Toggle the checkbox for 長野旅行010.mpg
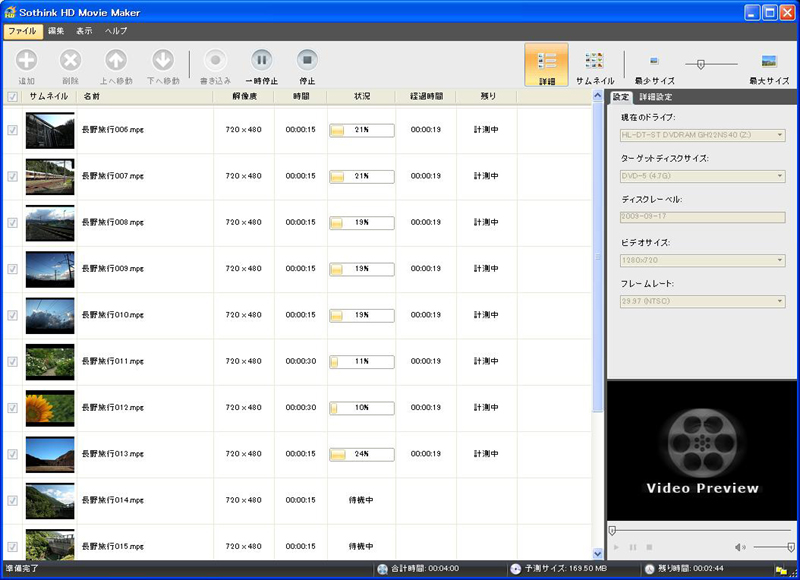 (x=12, y=315)
